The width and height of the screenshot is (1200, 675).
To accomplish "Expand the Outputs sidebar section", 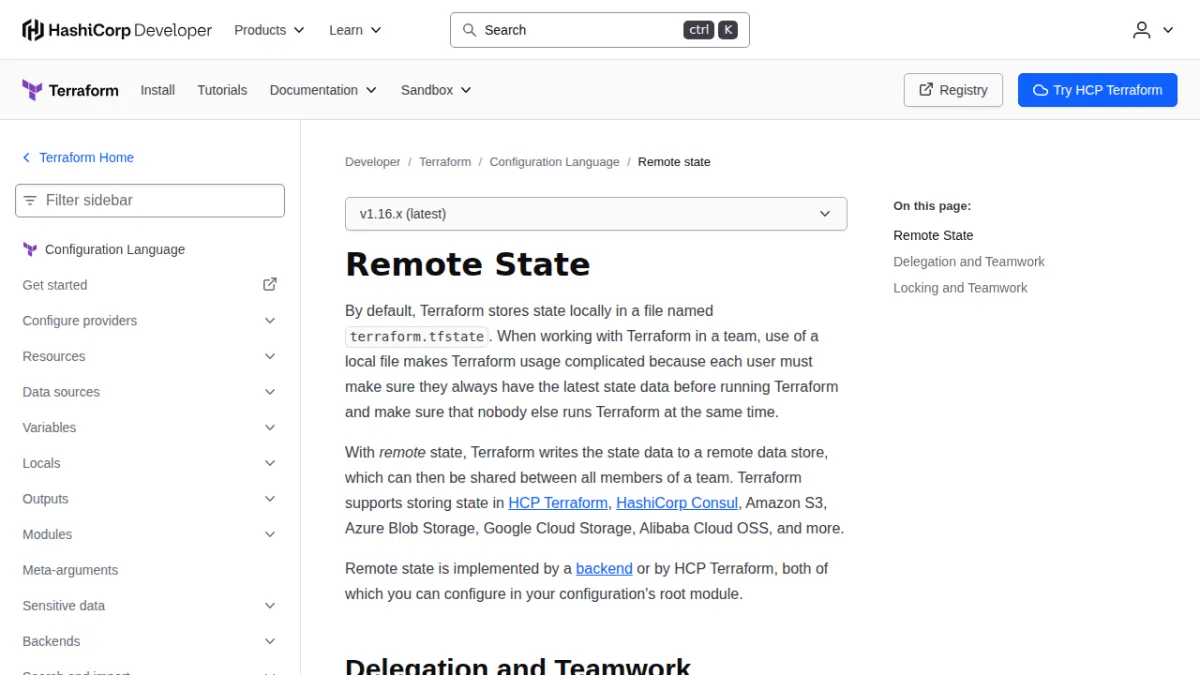I will click(150, 499).
